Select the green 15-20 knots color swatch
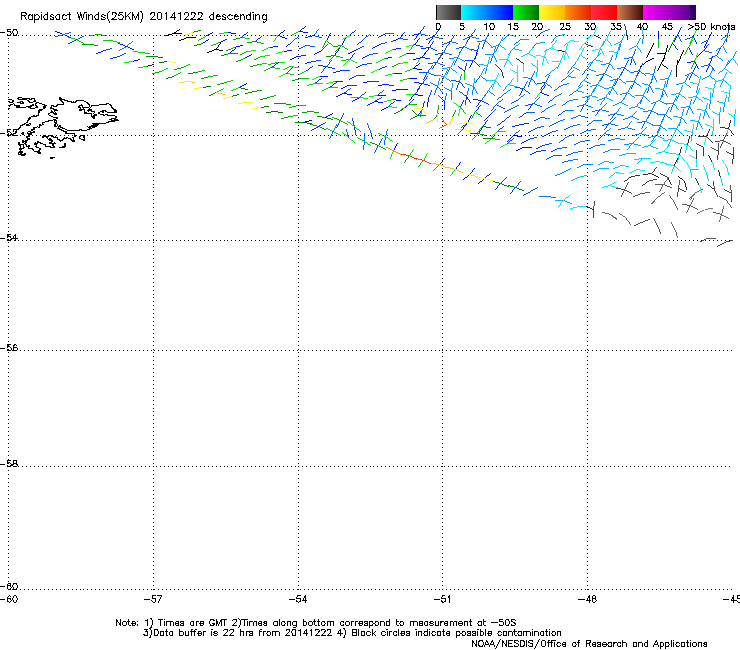The width and height of the screenshot is (740, 650). [x=526, y=12]
